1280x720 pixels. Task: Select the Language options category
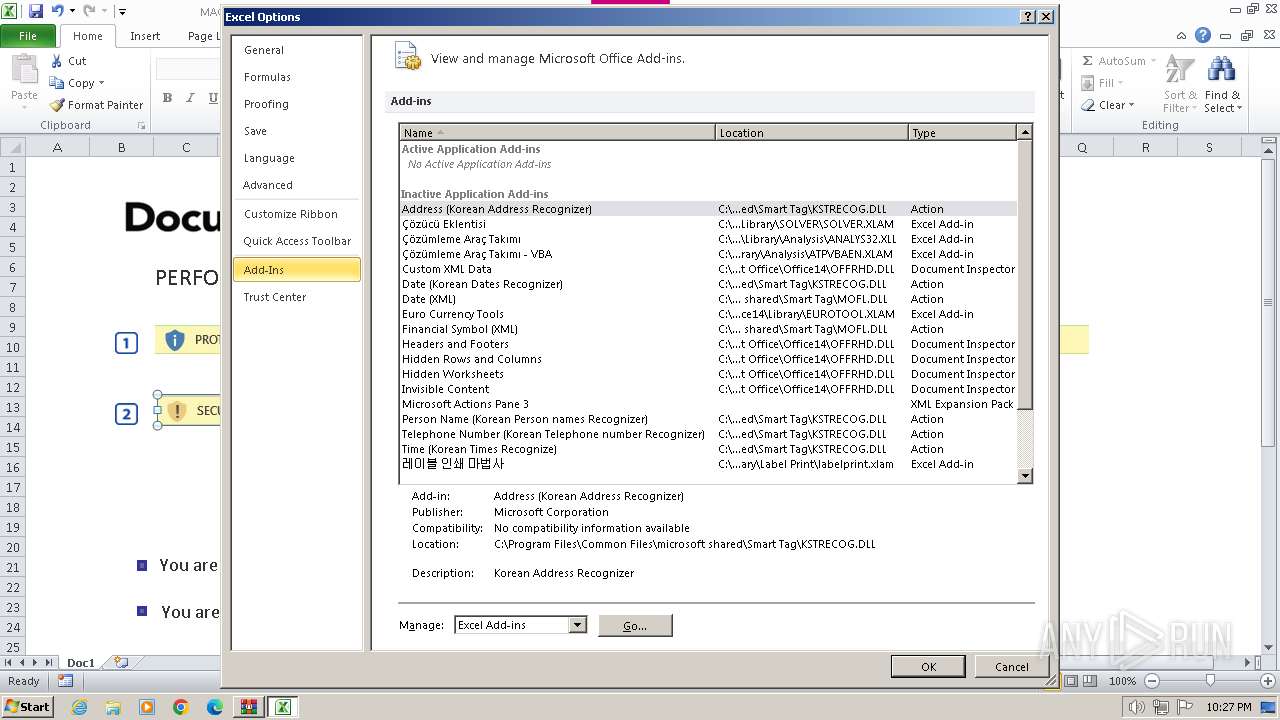click(x=296, y=158)
